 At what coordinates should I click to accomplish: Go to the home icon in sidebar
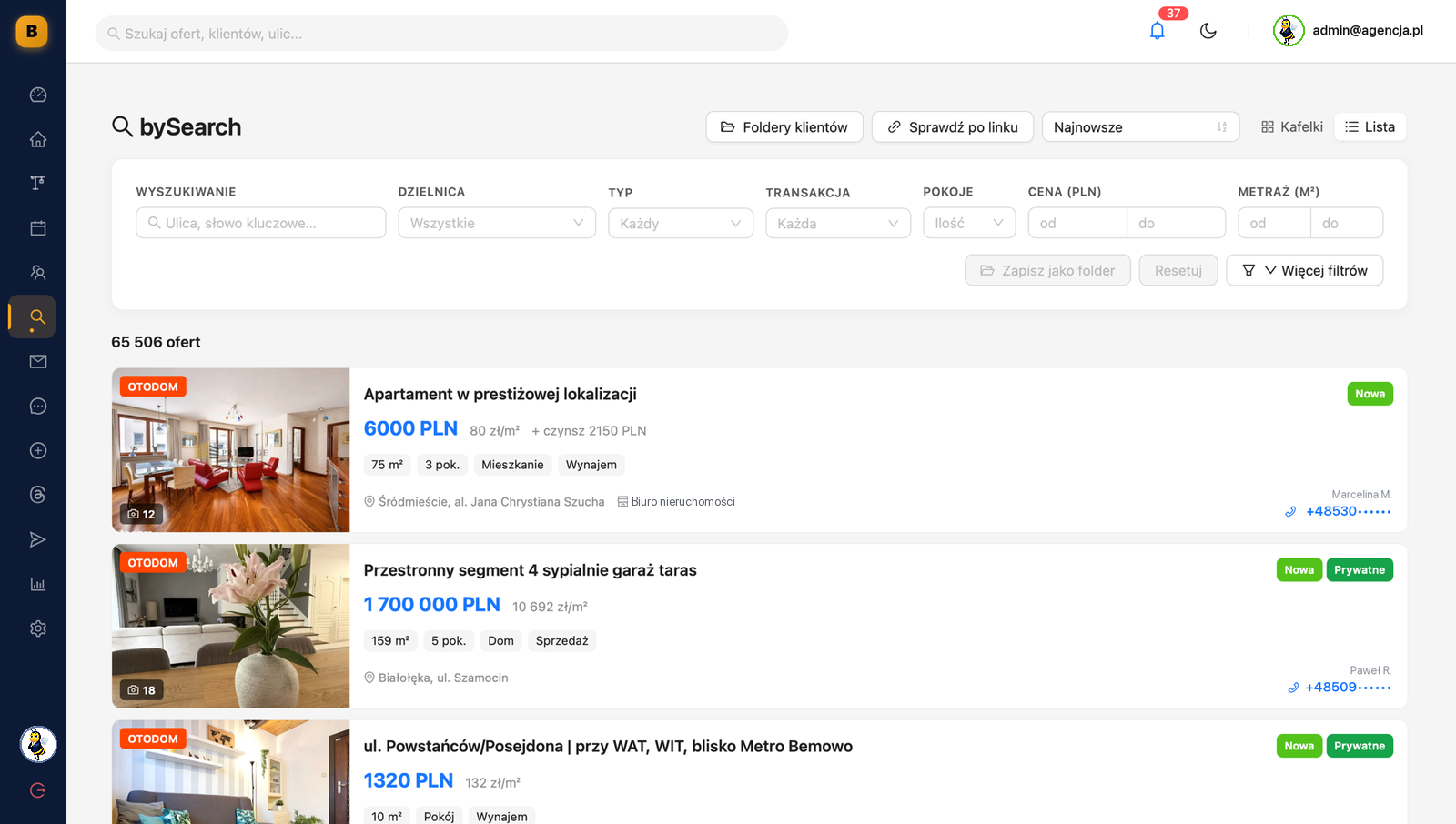38,139
